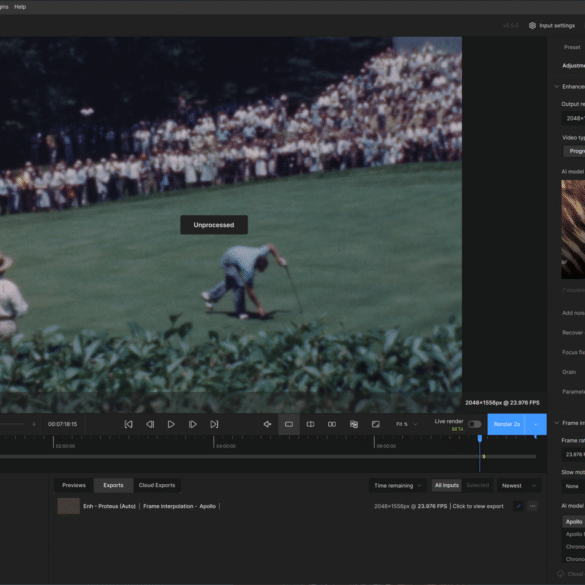Collapse the Enhancement section chevron
This screenshot has width=585, height=585.
(x=556, y=87)
